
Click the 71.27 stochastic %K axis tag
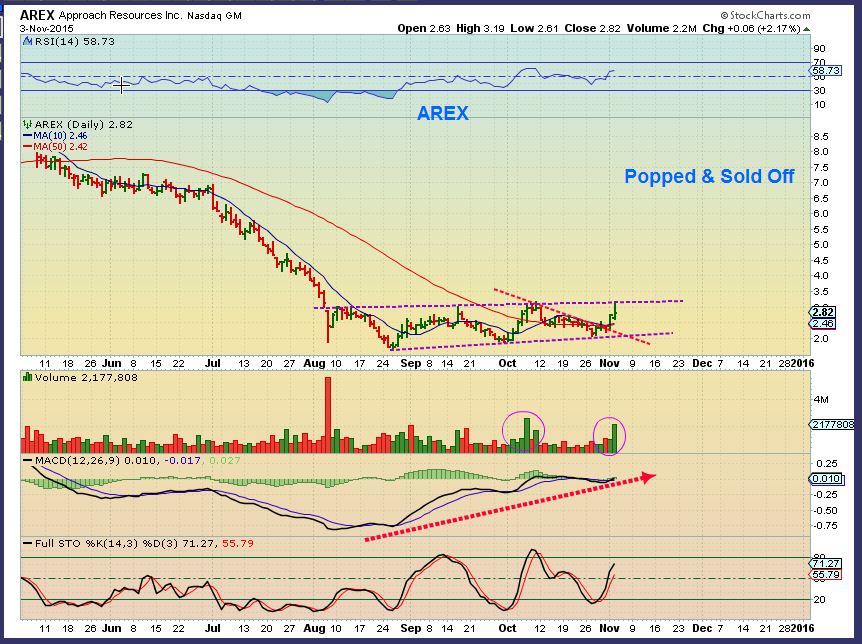tap(826, 564)
